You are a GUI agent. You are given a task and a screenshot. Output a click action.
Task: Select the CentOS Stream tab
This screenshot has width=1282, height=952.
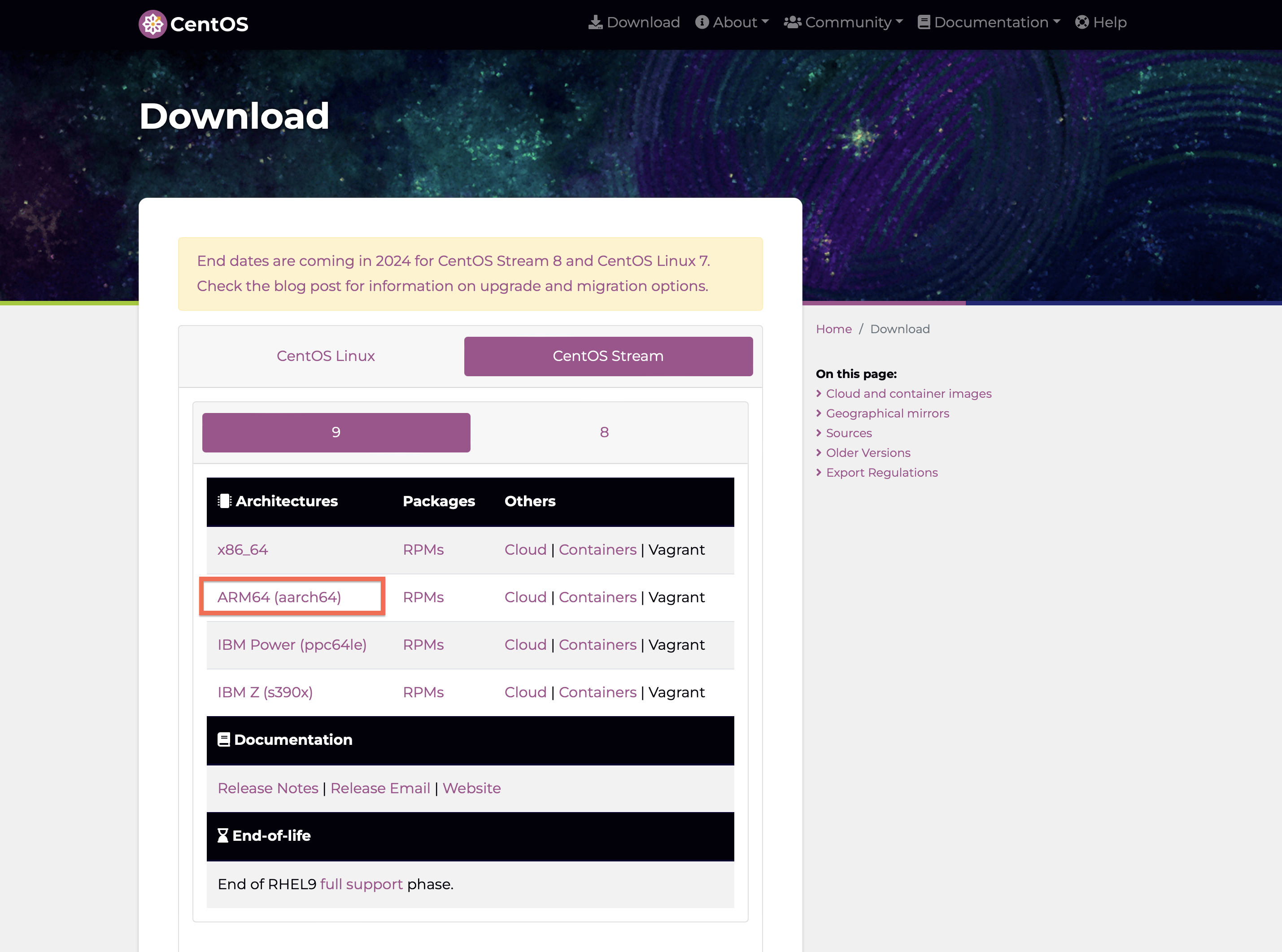(608, 356)
